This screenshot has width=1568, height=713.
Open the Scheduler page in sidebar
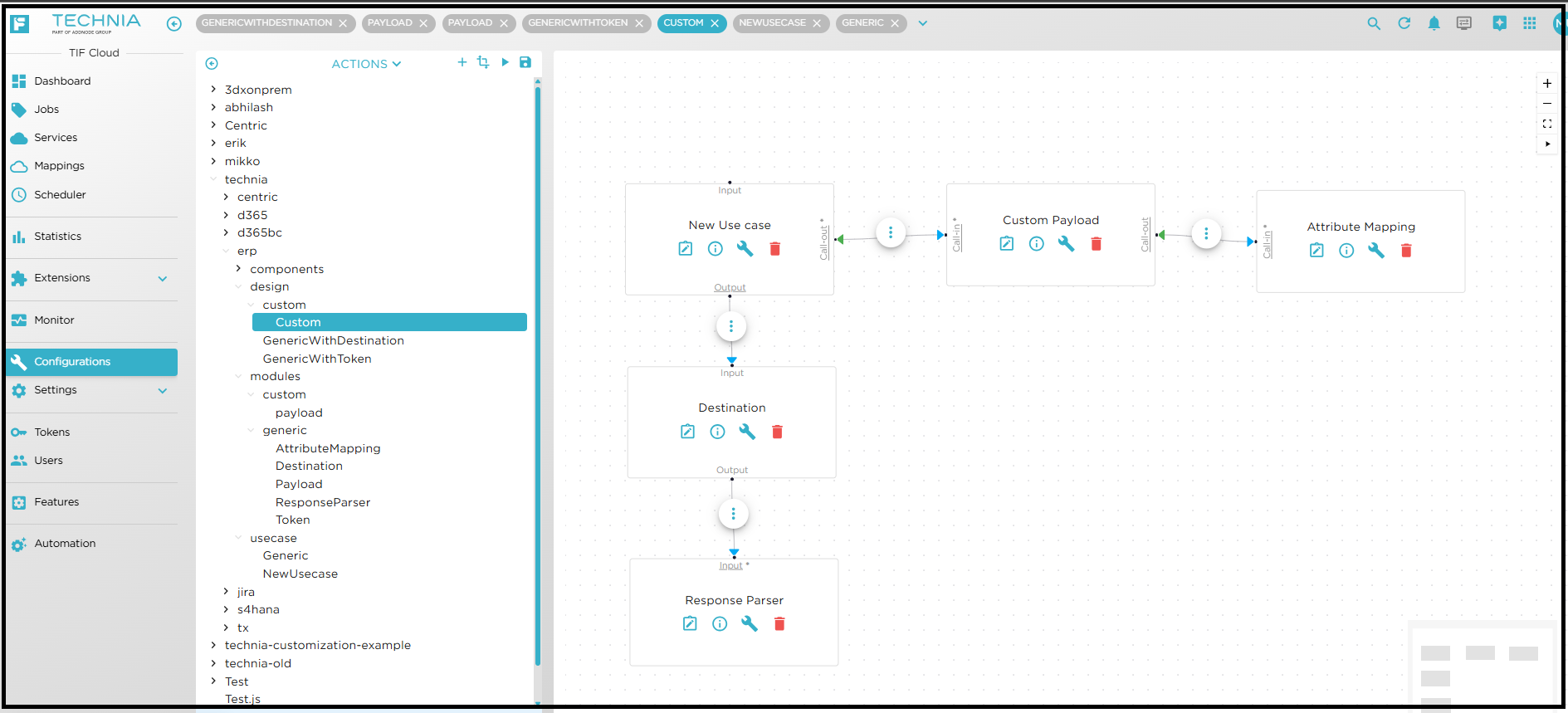pyautogui.click(x=60, y=195)
